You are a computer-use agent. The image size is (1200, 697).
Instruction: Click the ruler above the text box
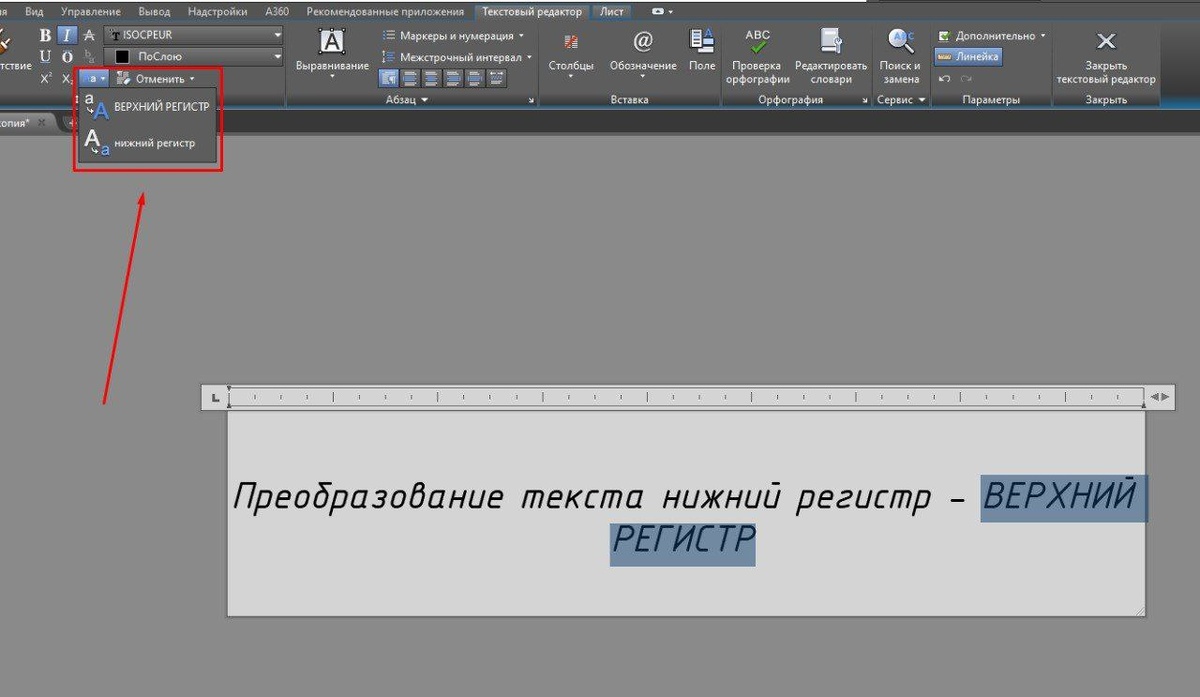tap(686, 397)
